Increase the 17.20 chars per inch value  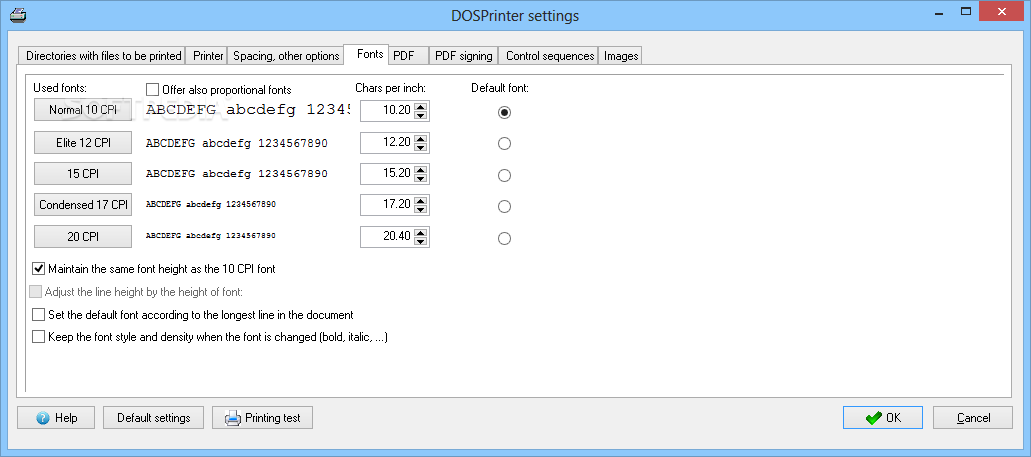421,201
